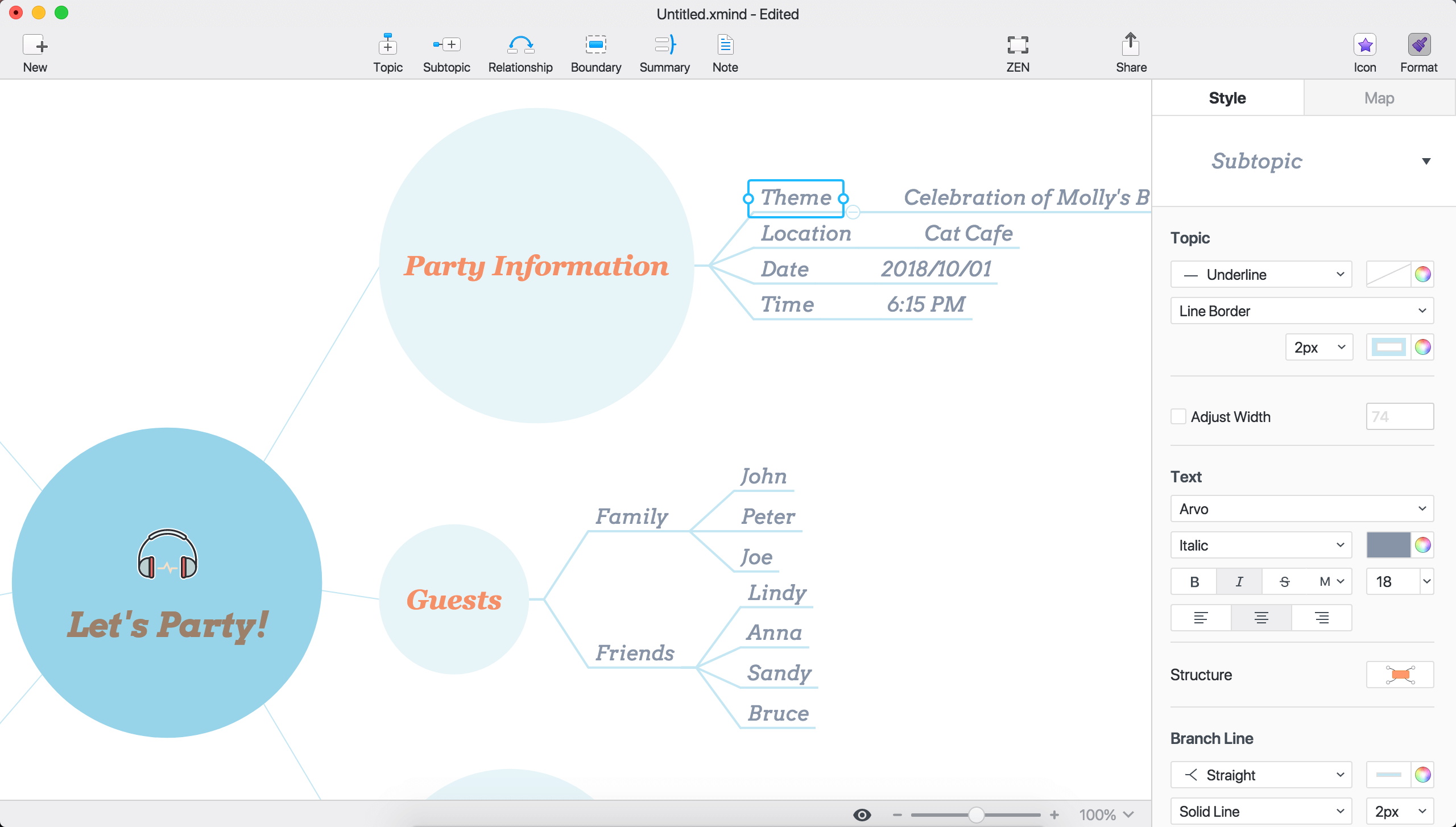
Task: Select the Date subtopic
Action: point(785,269)
